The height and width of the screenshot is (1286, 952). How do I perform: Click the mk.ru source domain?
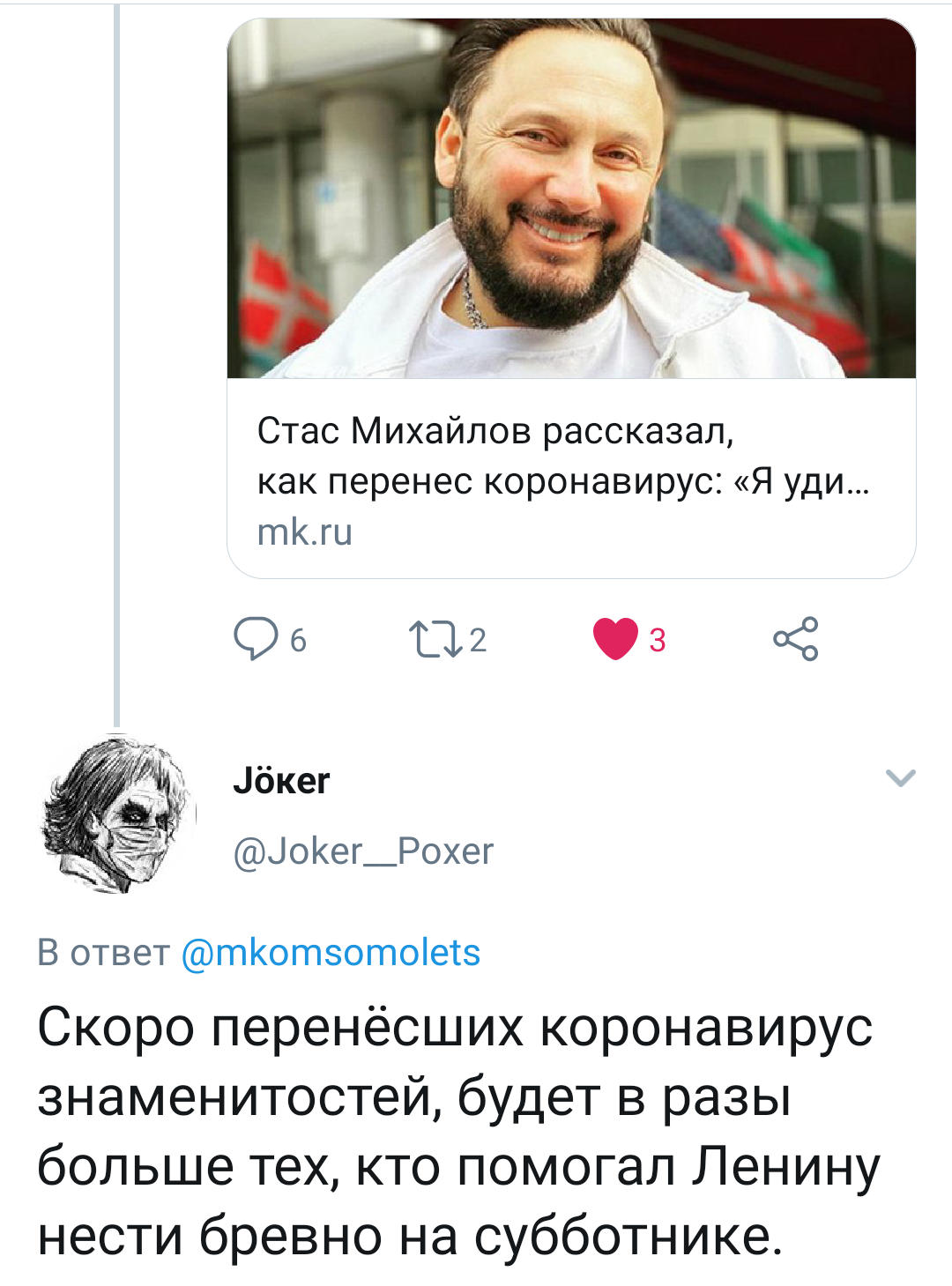305,531
